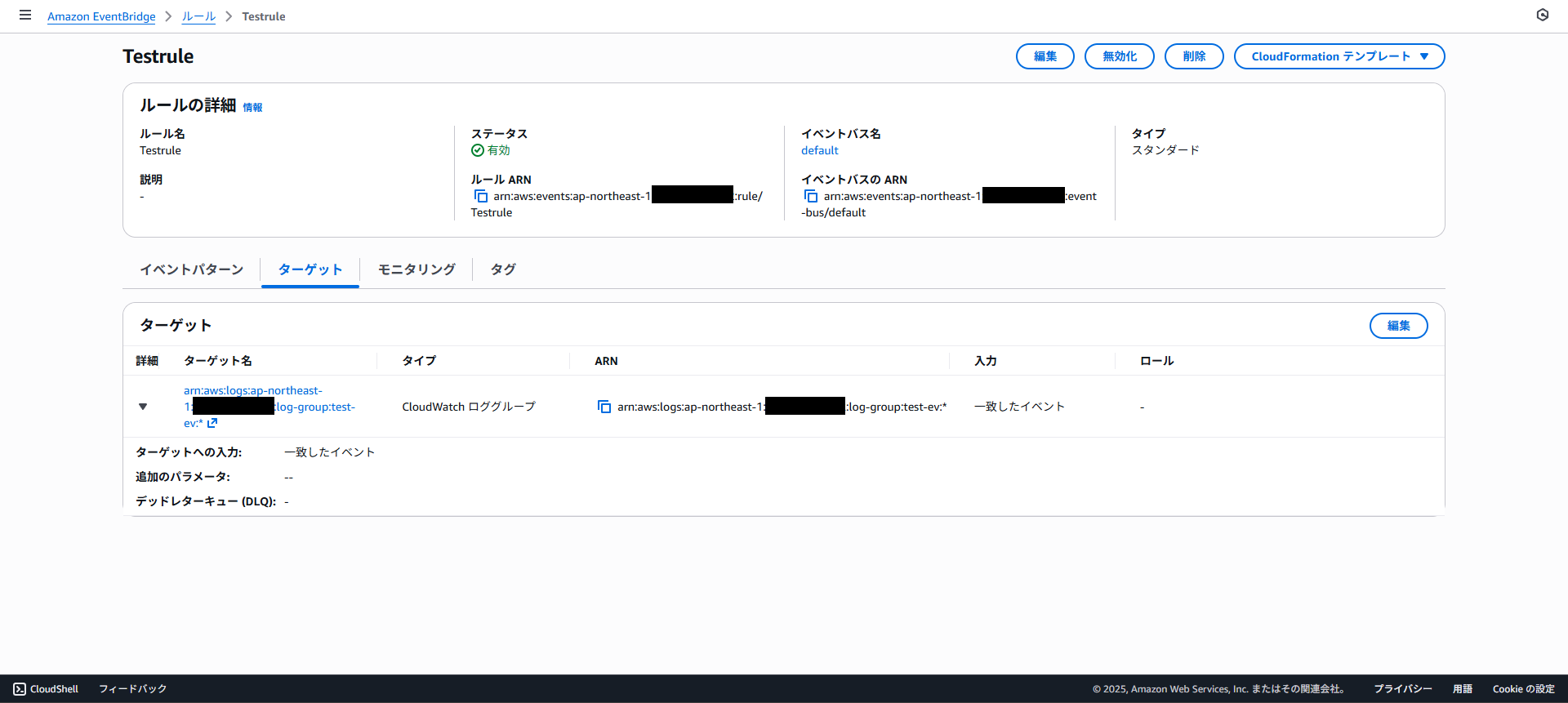Copy the rule ARN with copy icon
The width and height of the screenshot is (1568, 703).
[481, 196]
